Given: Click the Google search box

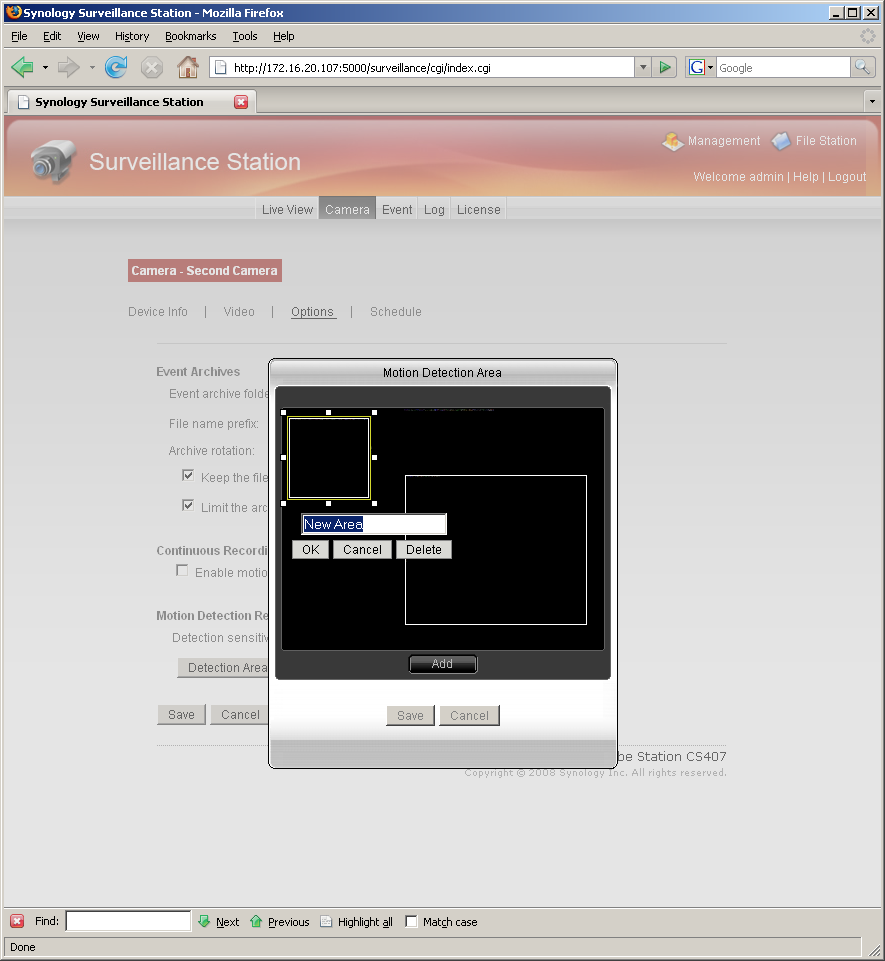Looking at the screenshot, I should click(783, 67).
